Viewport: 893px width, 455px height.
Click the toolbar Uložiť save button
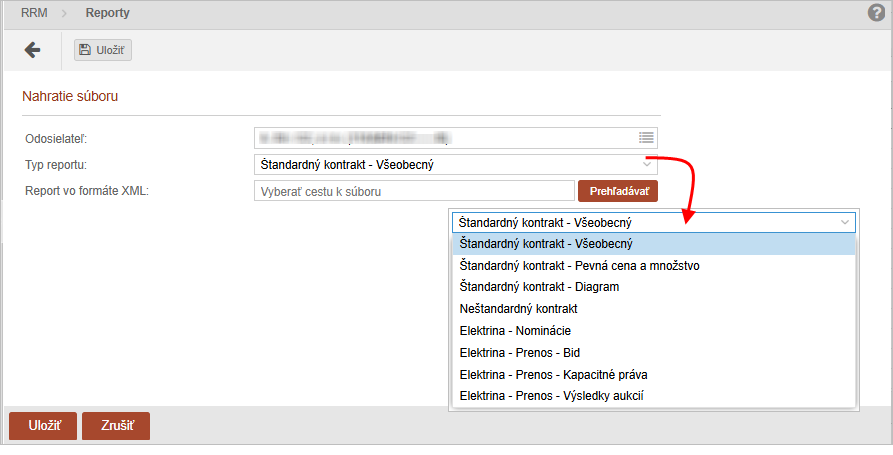pos(103,50)
